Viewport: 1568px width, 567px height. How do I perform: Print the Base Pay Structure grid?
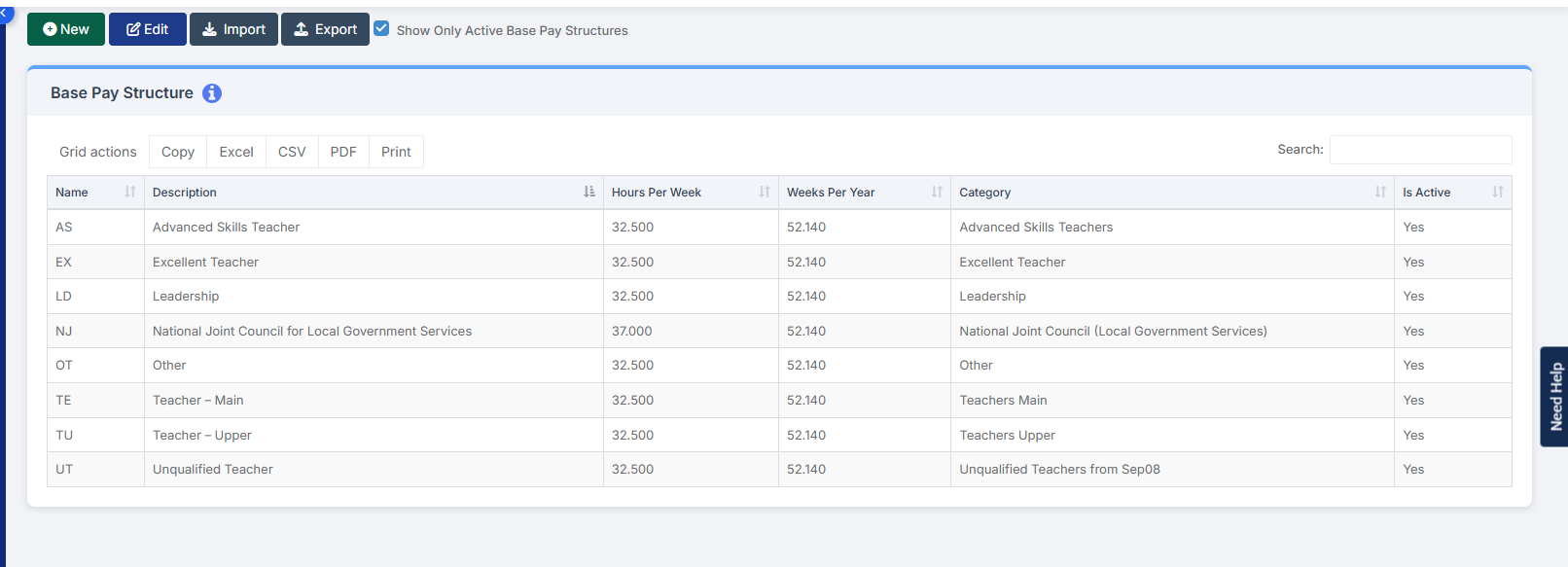coord(396,152)
